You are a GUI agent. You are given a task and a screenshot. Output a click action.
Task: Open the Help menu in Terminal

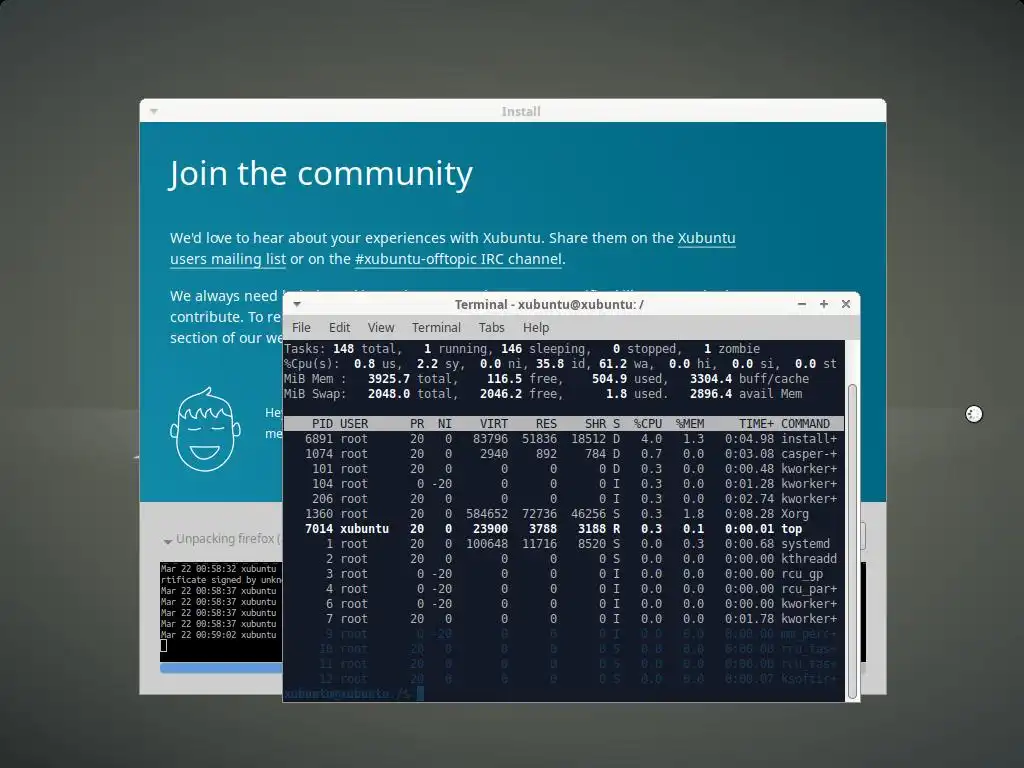(536, 327)
